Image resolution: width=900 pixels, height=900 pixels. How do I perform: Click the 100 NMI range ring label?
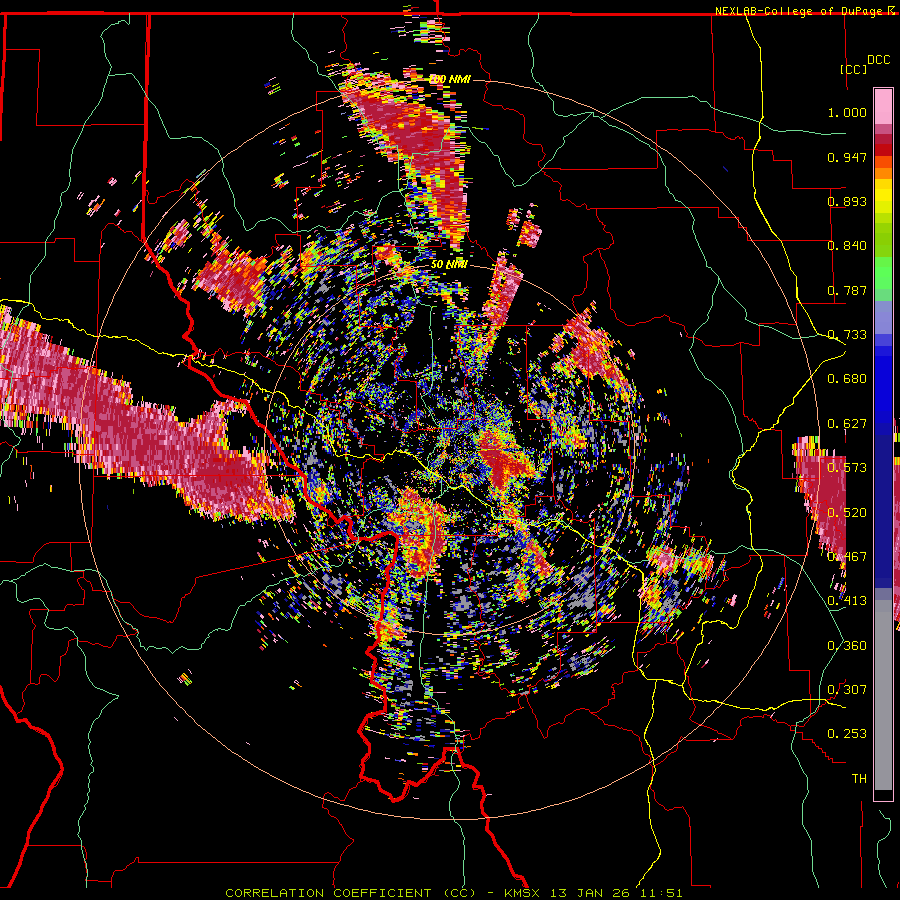(x=451, y=79)
